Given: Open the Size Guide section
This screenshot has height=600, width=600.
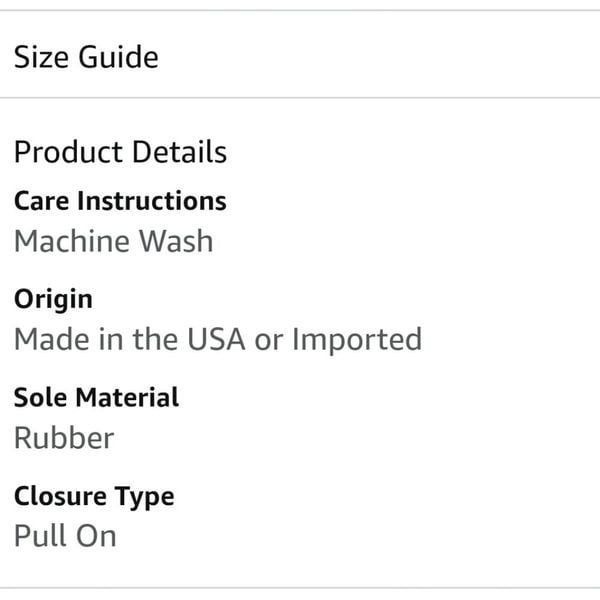Looking at the screenshot, I should tap(300, 55).
